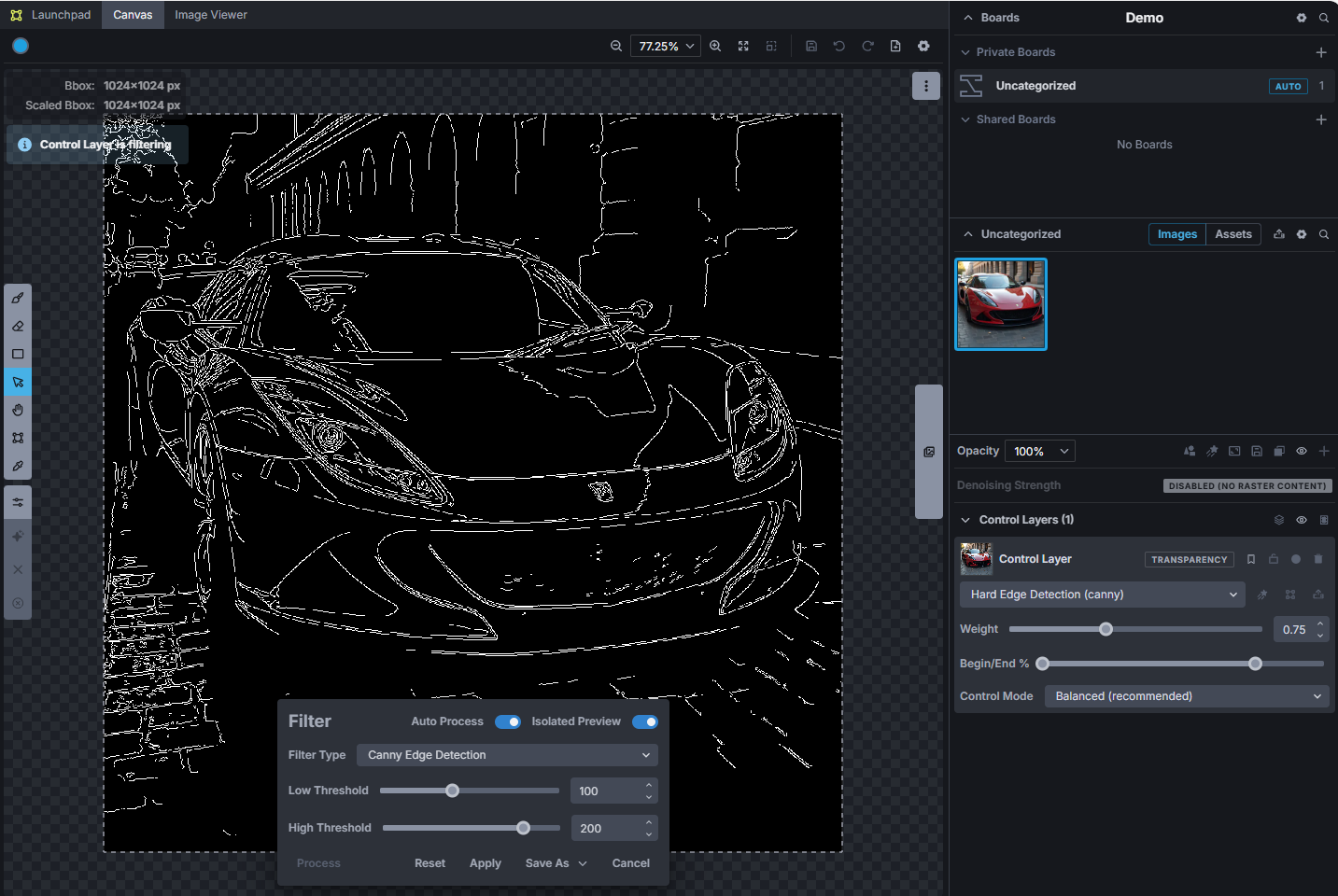Open canvas settings gear icon
Viewport: 1338px width, 896px height.
tap(923, 46)
